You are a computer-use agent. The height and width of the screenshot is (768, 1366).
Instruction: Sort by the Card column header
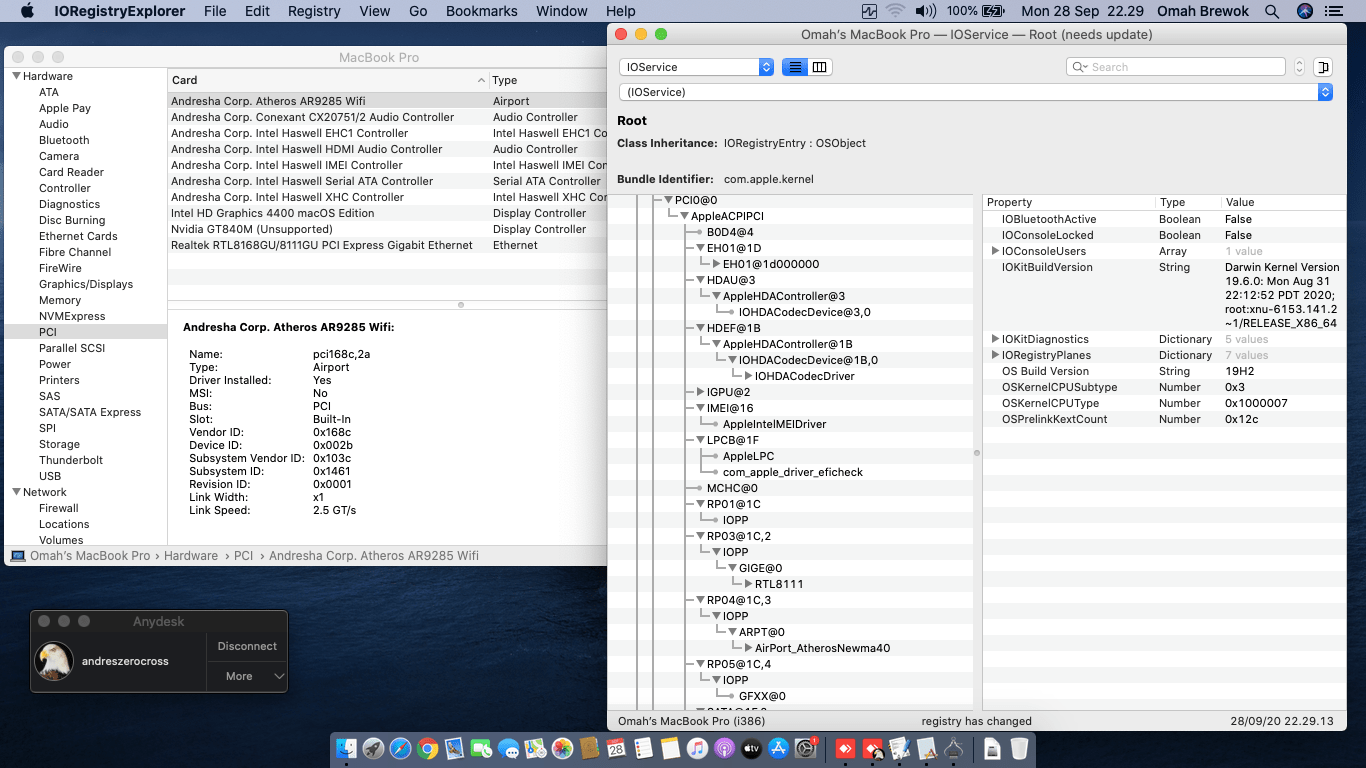tap(328, 80)
